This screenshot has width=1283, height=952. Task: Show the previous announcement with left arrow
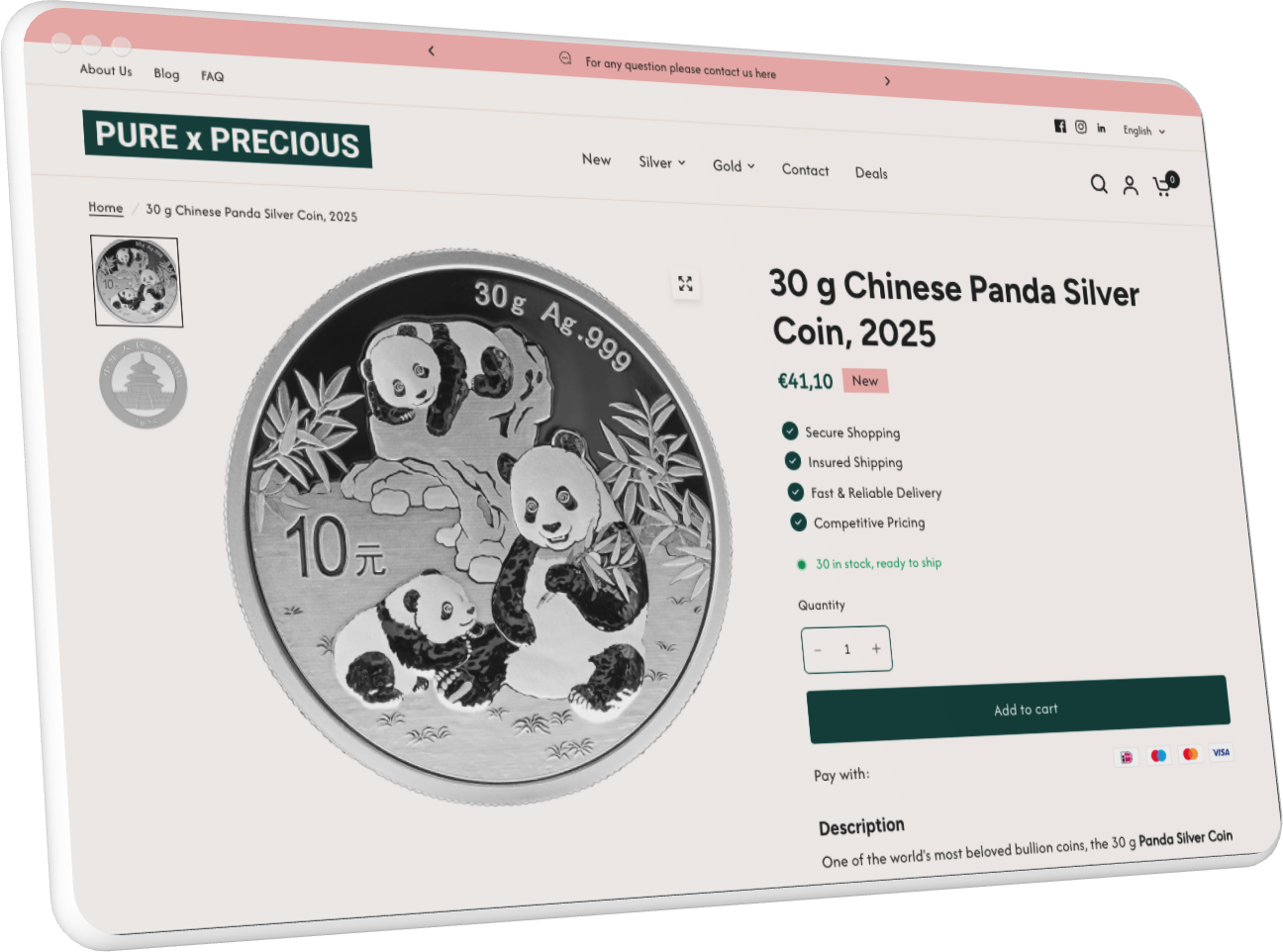[x=432, y=50]
